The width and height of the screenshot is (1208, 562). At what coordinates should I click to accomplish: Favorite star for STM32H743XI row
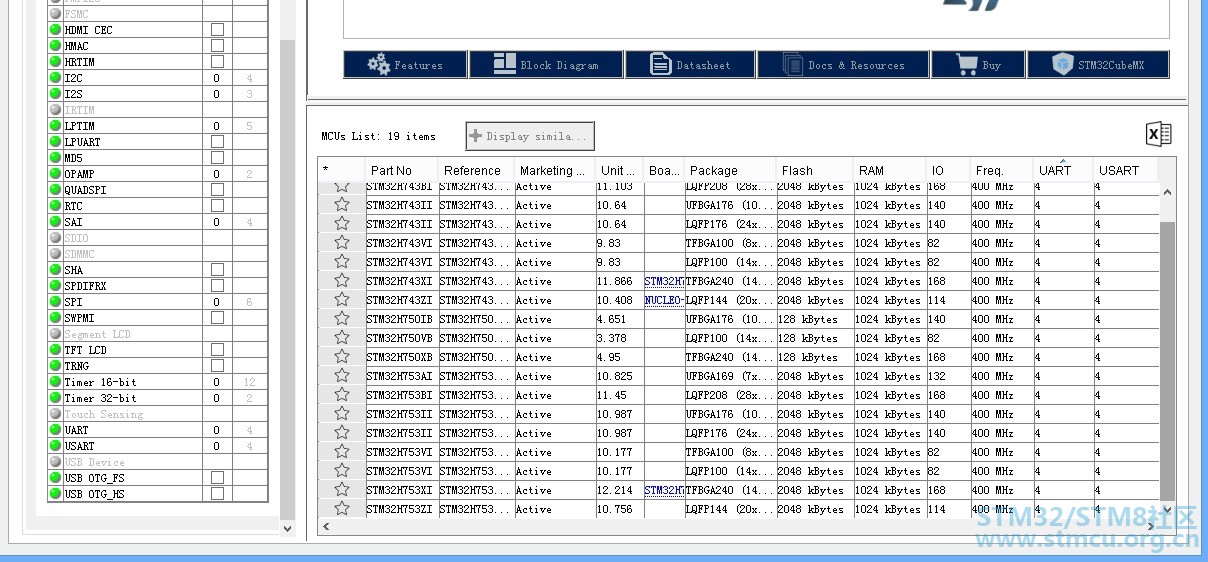pyautogui.click(x=342, y=281)
